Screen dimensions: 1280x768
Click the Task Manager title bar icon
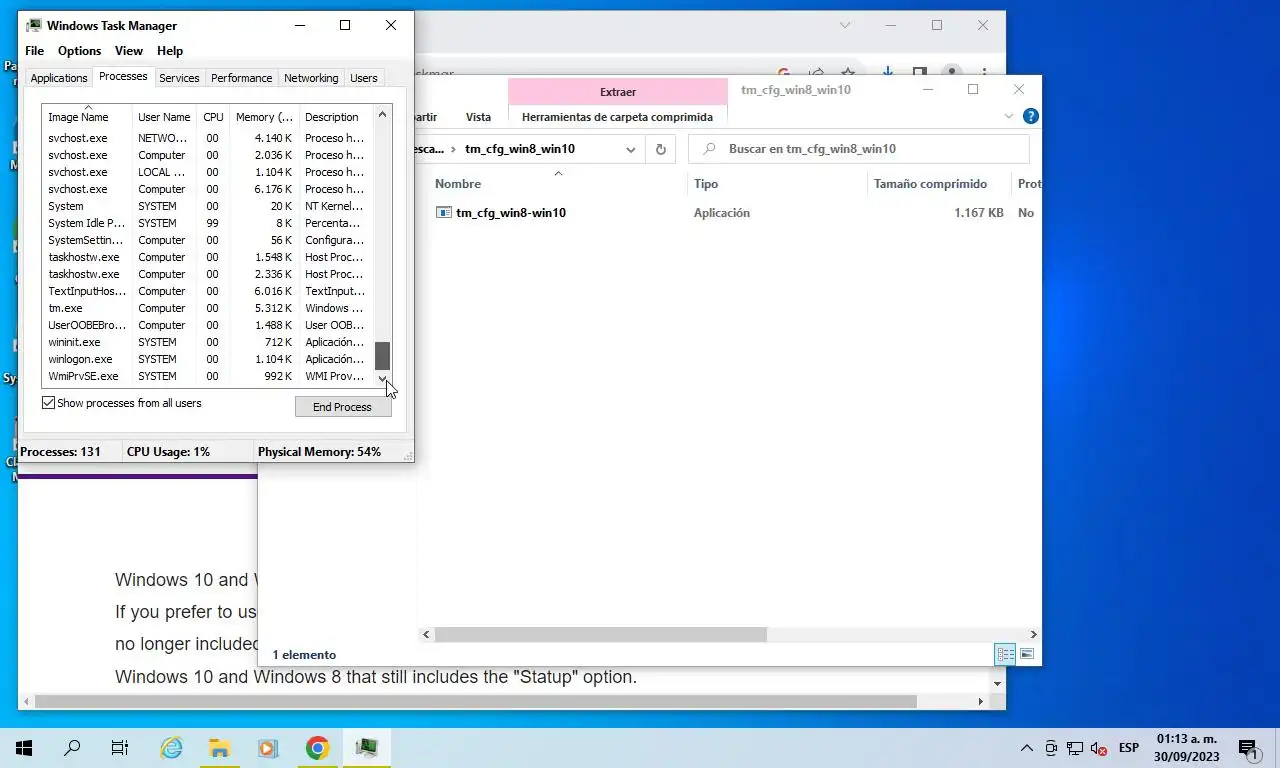(x=34, y=25)
